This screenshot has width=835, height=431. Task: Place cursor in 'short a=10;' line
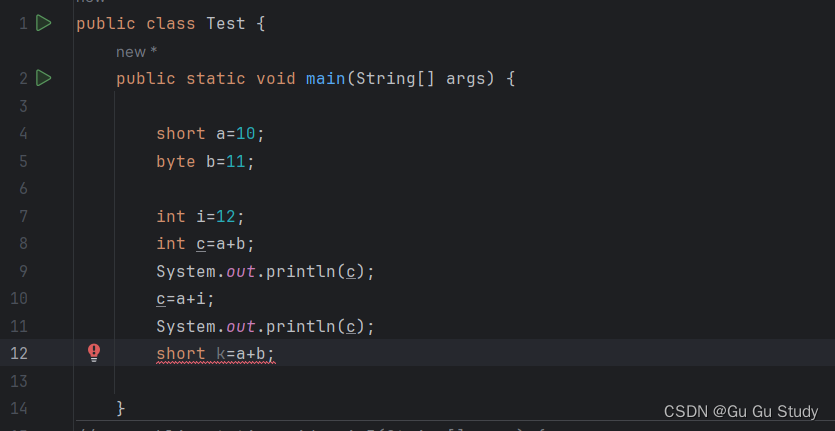(x=210, y=134)
